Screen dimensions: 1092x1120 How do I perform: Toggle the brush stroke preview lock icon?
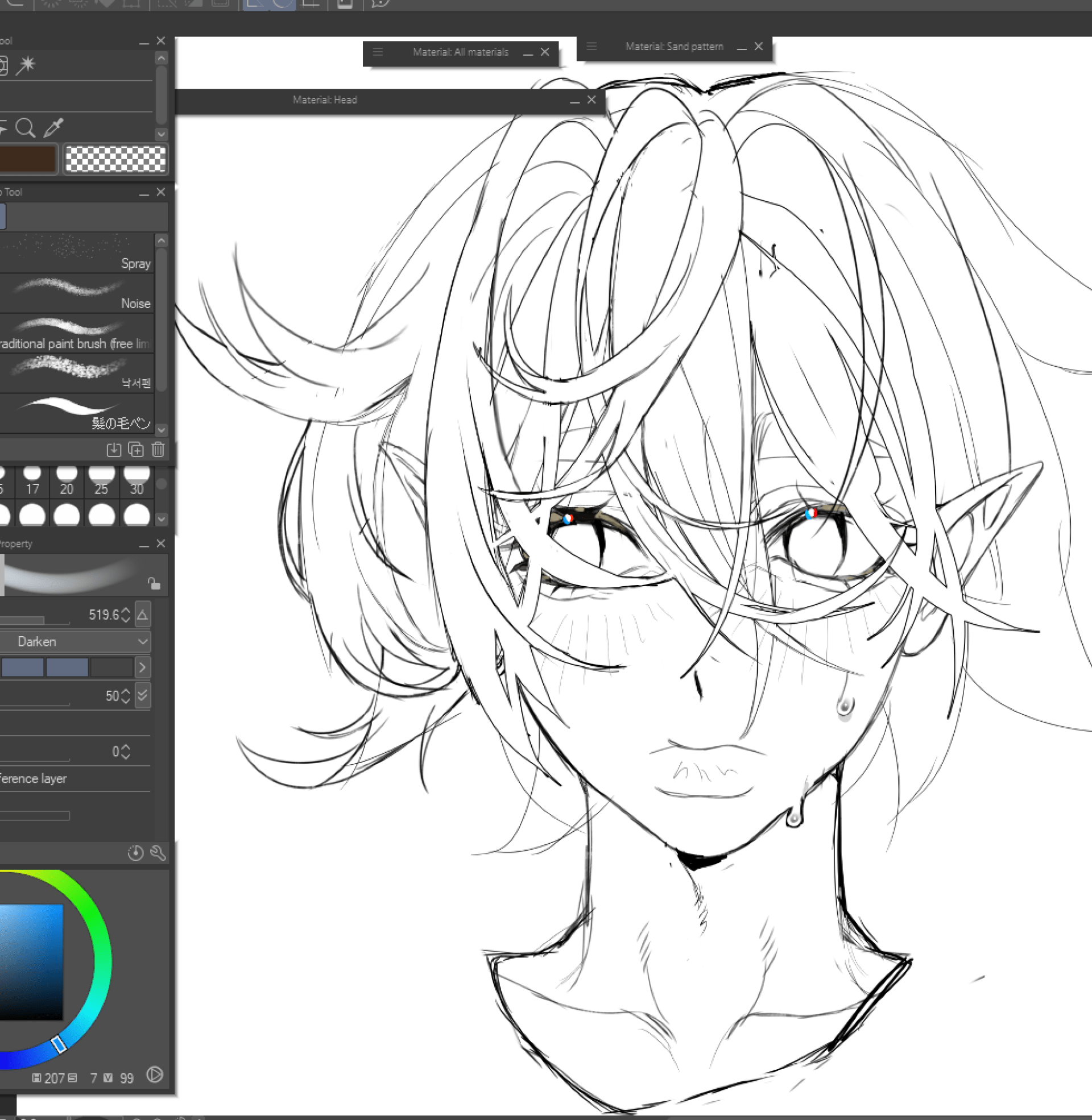point(154,583)
